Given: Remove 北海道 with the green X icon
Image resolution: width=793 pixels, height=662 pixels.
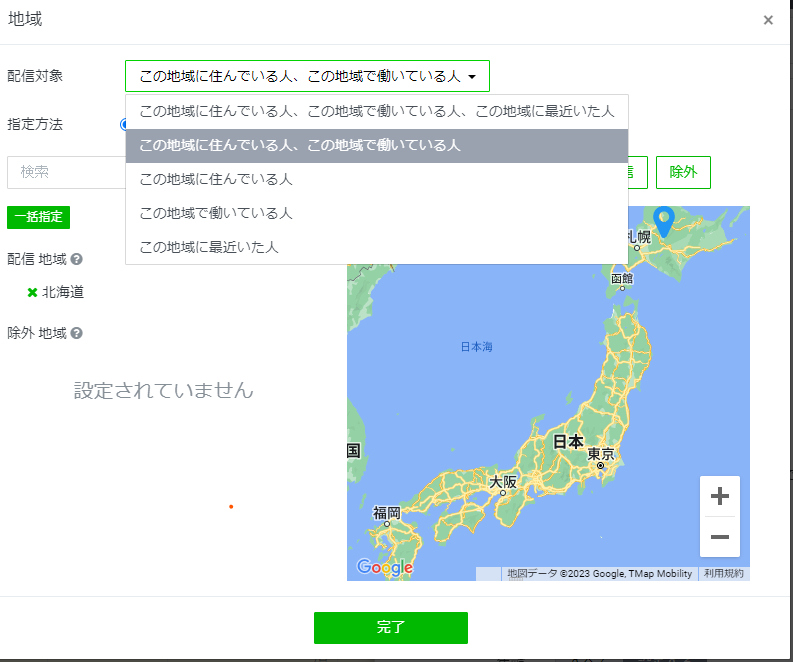Looking at the screenshot, I should tap(32, 292).
